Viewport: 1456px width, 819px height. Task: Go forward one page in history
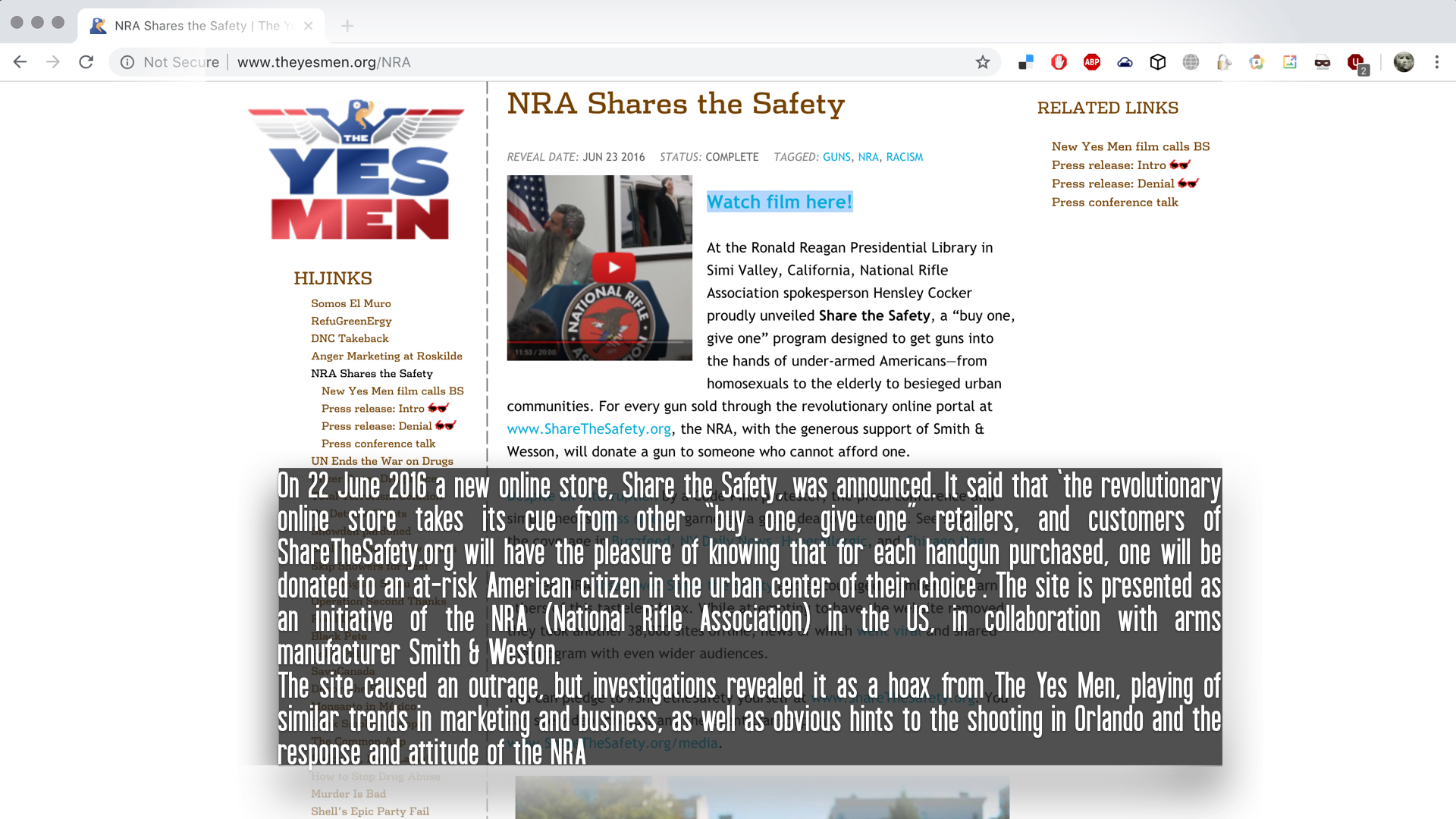click(53, 62)
